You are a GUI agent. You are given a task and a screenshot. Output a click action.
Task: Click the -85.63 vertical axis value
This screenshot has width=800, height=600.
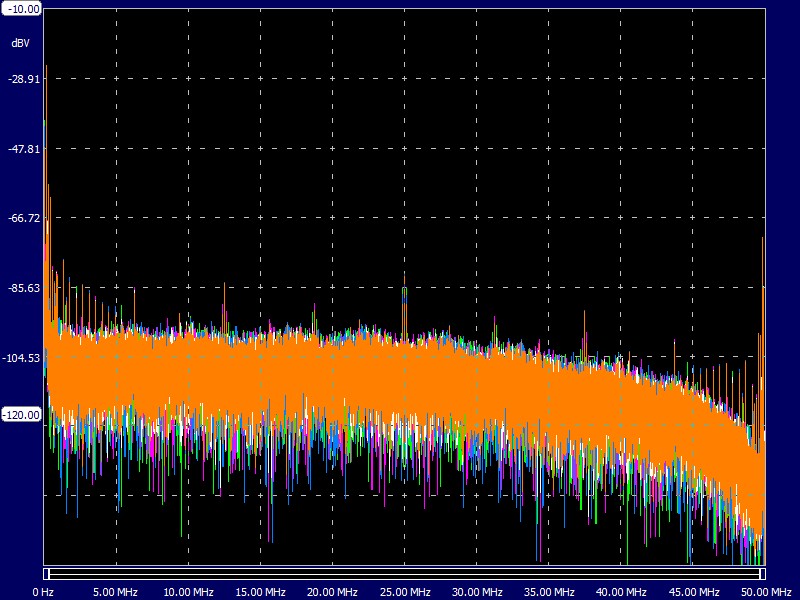click(x=23, y=288)
